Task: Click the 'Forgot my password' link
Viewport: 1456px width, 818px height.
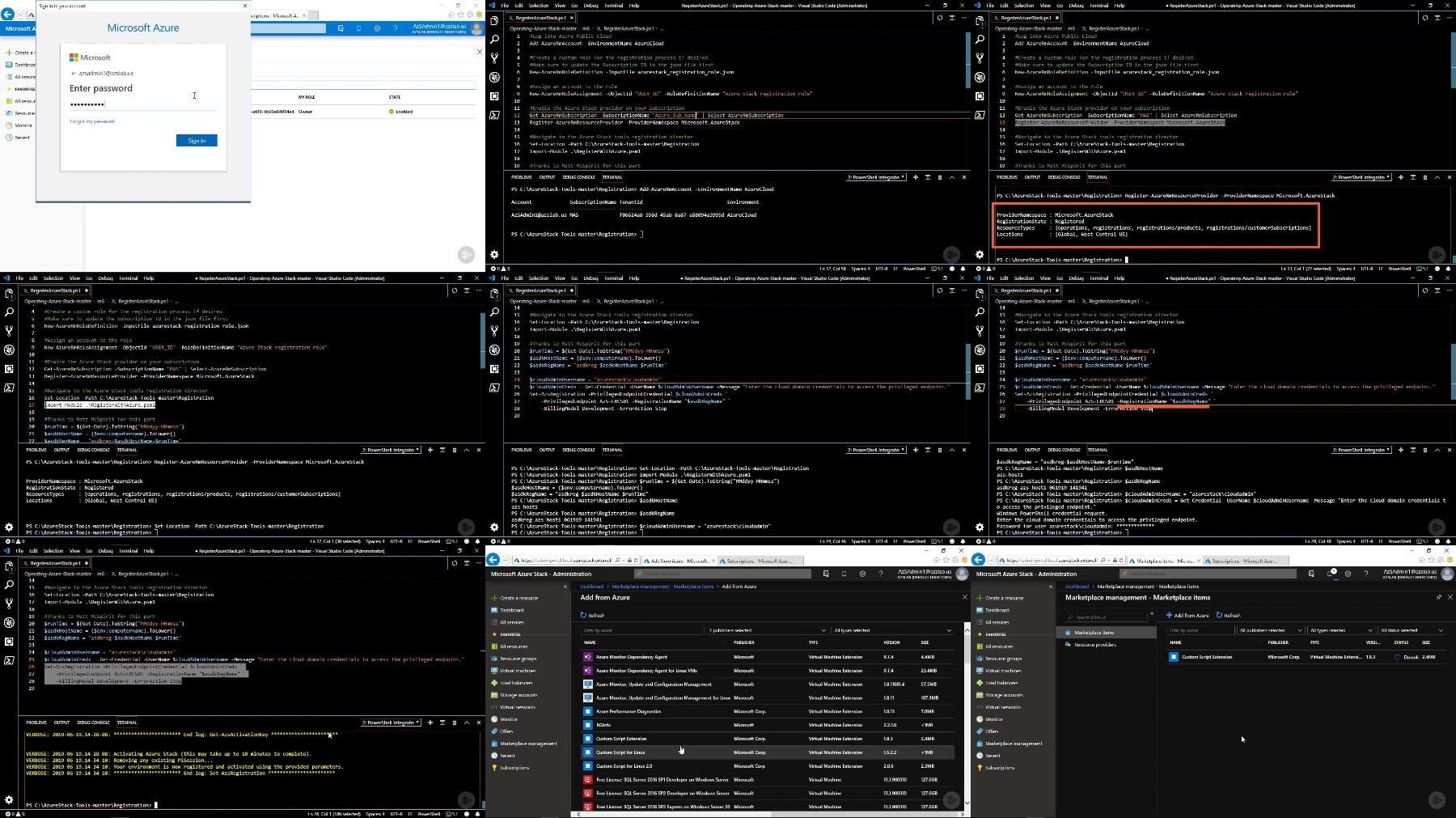Action: [92, 121]
